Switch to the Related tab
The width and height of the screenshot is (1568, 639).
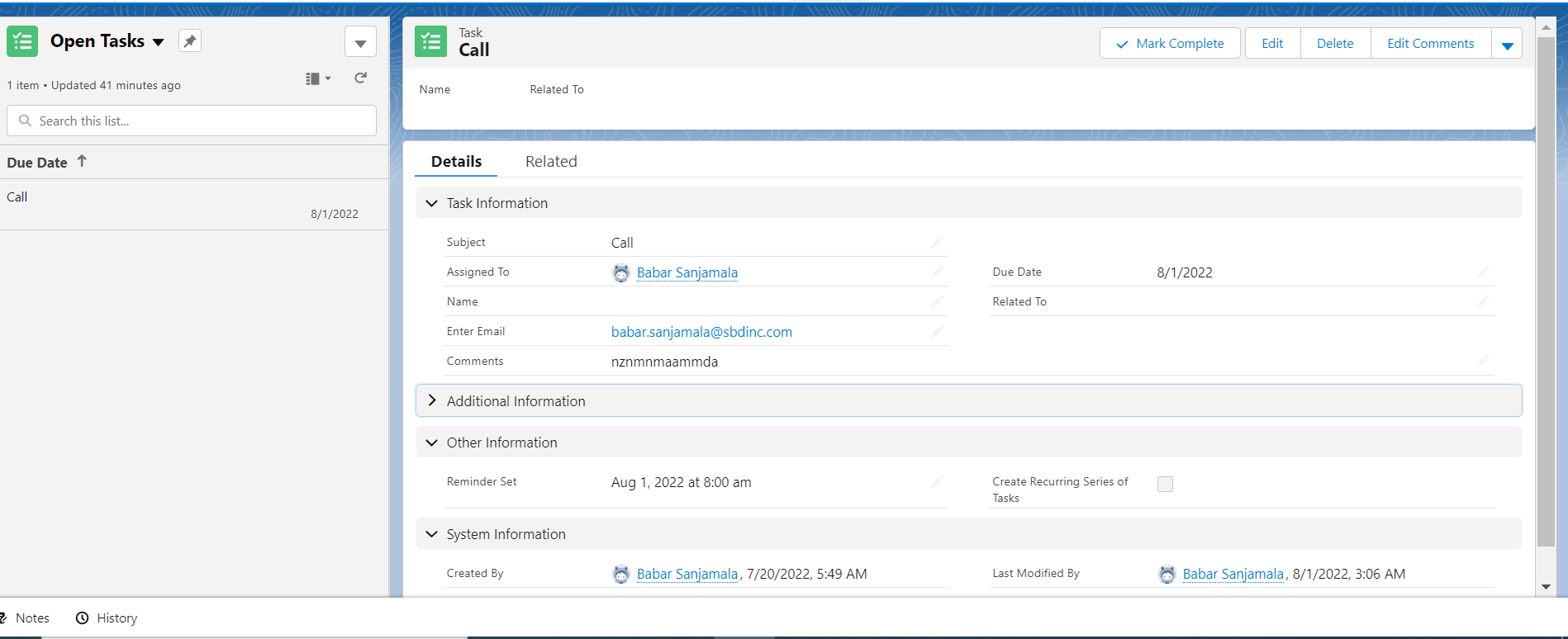tap(551, 162)
